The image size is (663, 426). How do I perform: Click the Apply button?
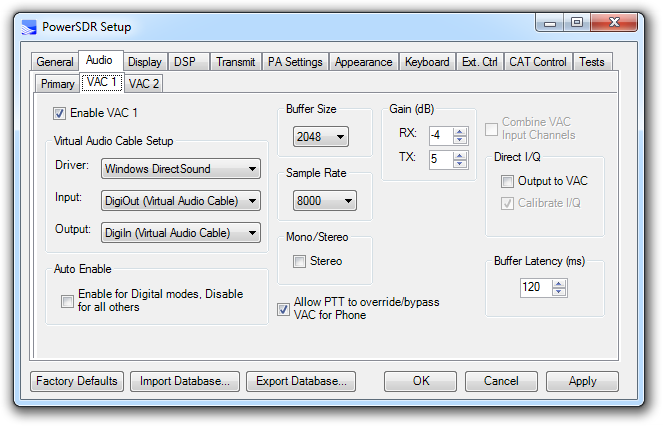coord(582,381)
